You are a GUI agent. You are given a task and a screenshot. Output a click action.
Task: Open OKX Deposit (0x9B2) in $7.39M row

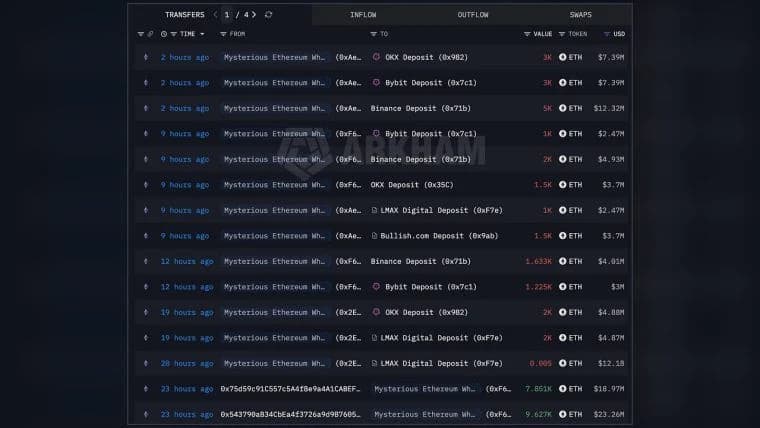[x=427, y=57]
